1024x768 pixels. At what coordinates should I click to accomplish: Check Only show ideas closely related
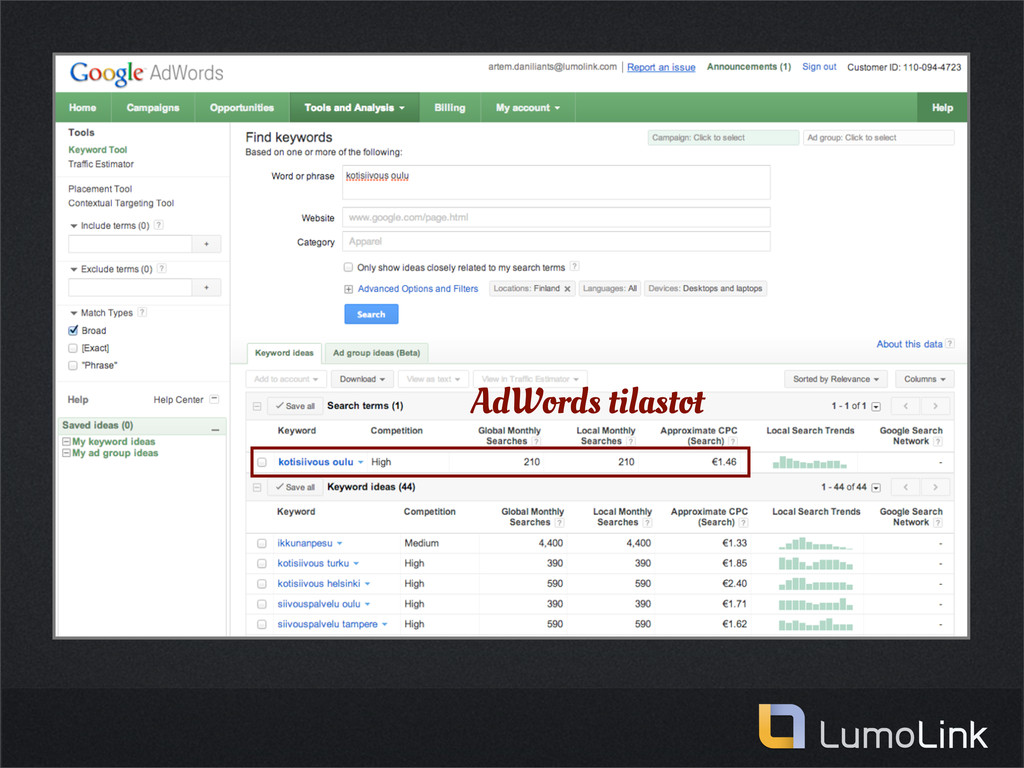pyautogui.click(x=348, y=267)
